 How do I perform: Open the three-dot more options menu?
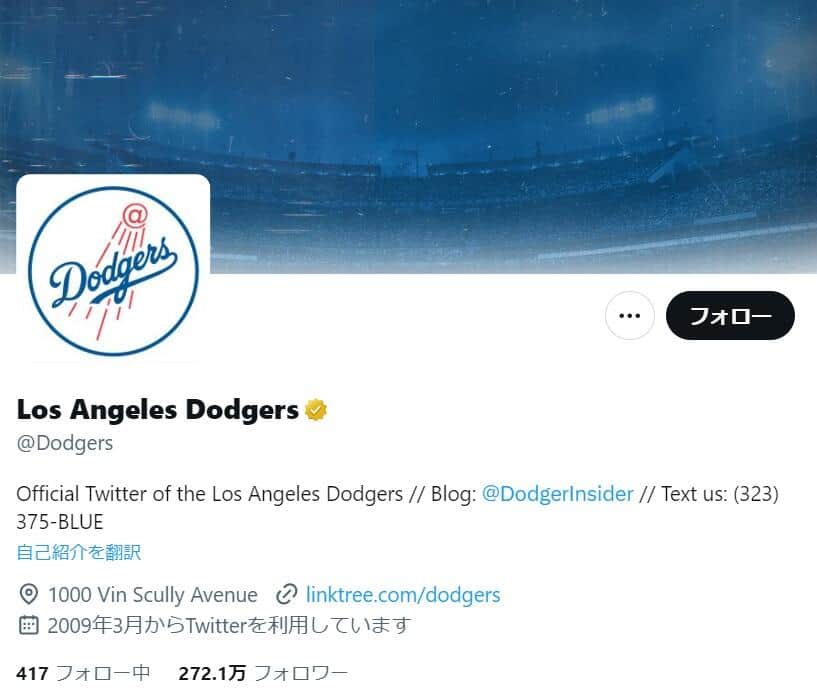click(x=629, y=315)
